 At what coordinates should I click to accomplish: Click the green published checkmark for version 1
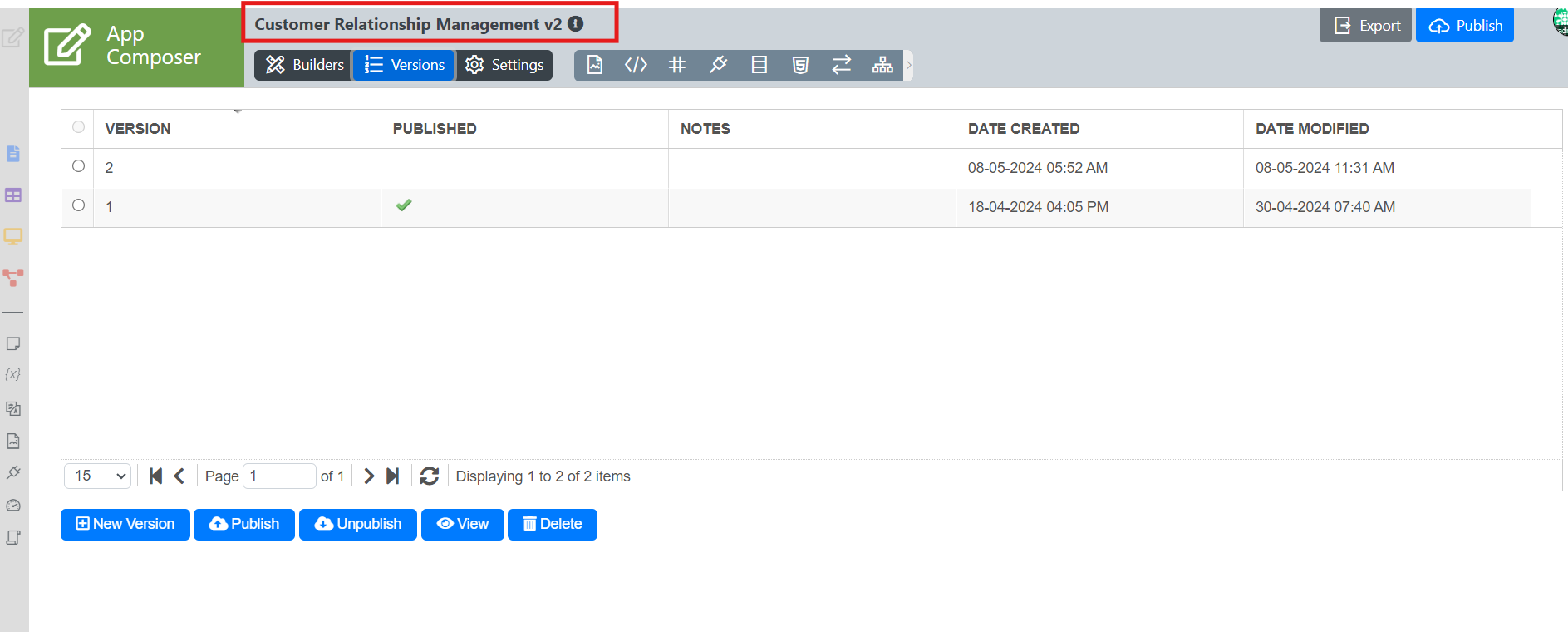point(404,205)
